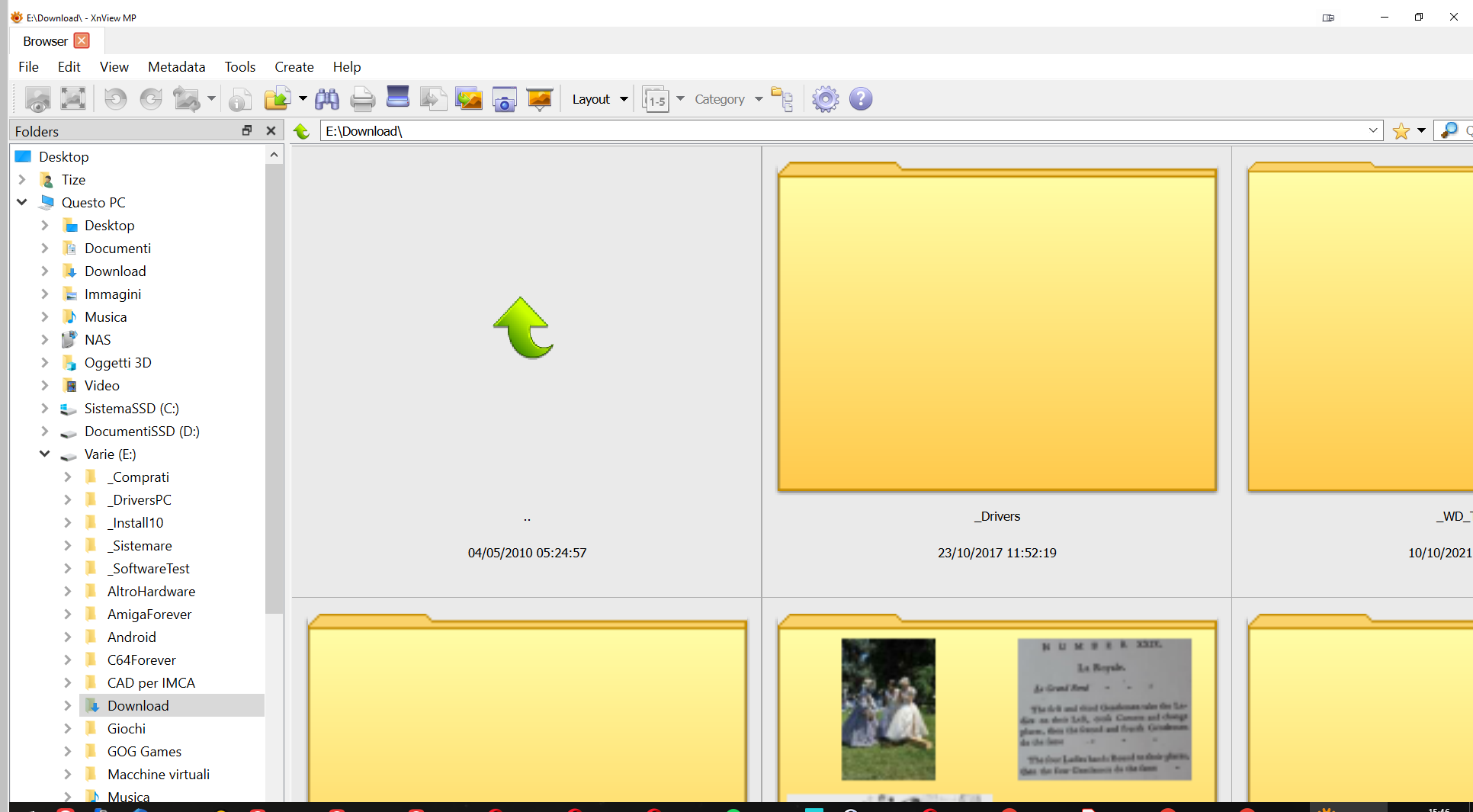Close the Browser tab

click(x=82, y=41)
